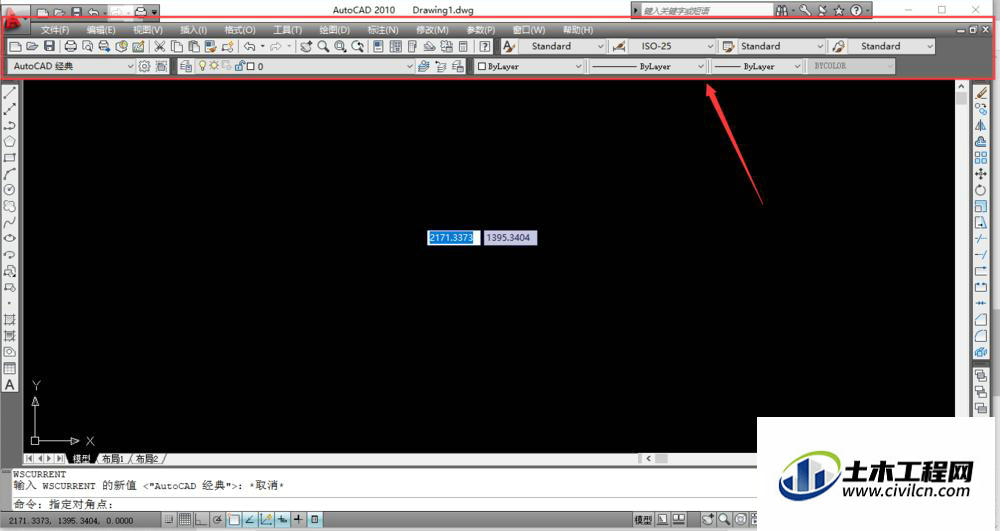The height and width of the screenshot is (531, 1000).
Task: Open Plot Preview icon
Action: [x=87, y=47]
